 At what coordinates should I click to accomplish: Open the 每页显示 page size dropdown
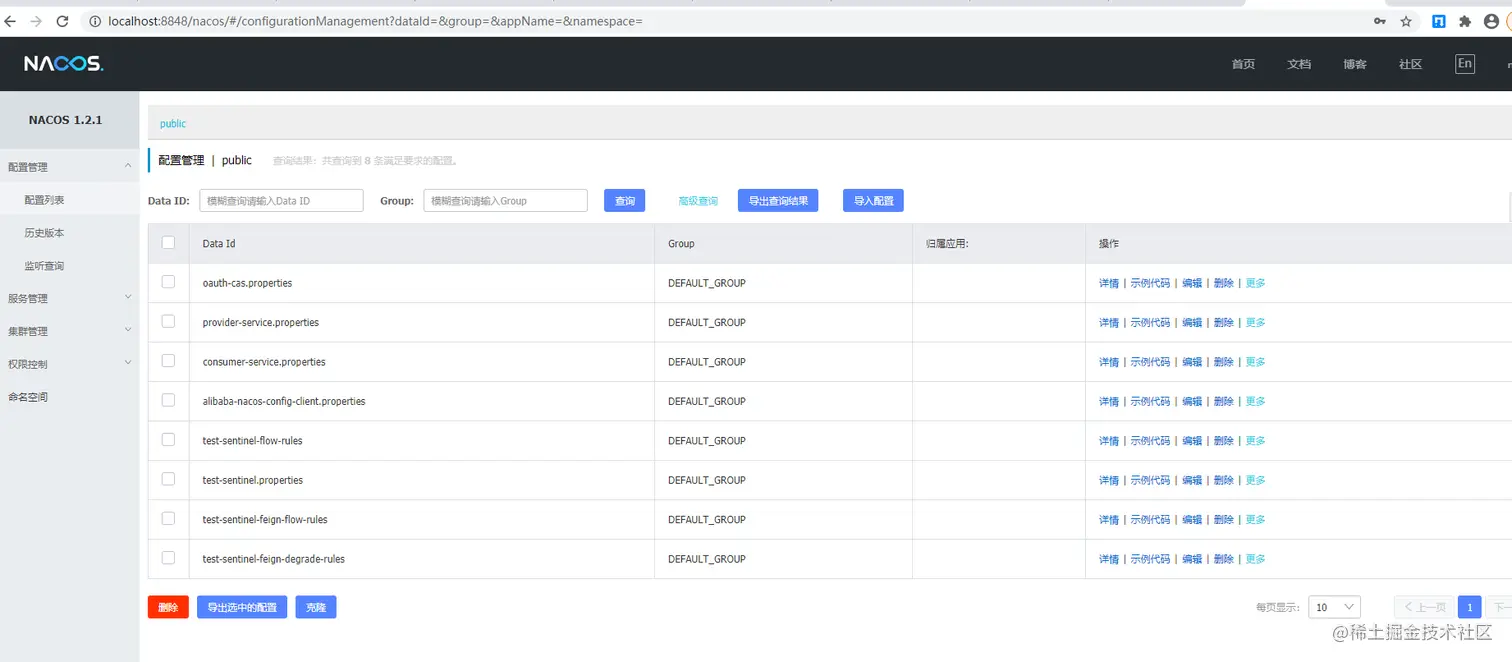[1335, 607]
